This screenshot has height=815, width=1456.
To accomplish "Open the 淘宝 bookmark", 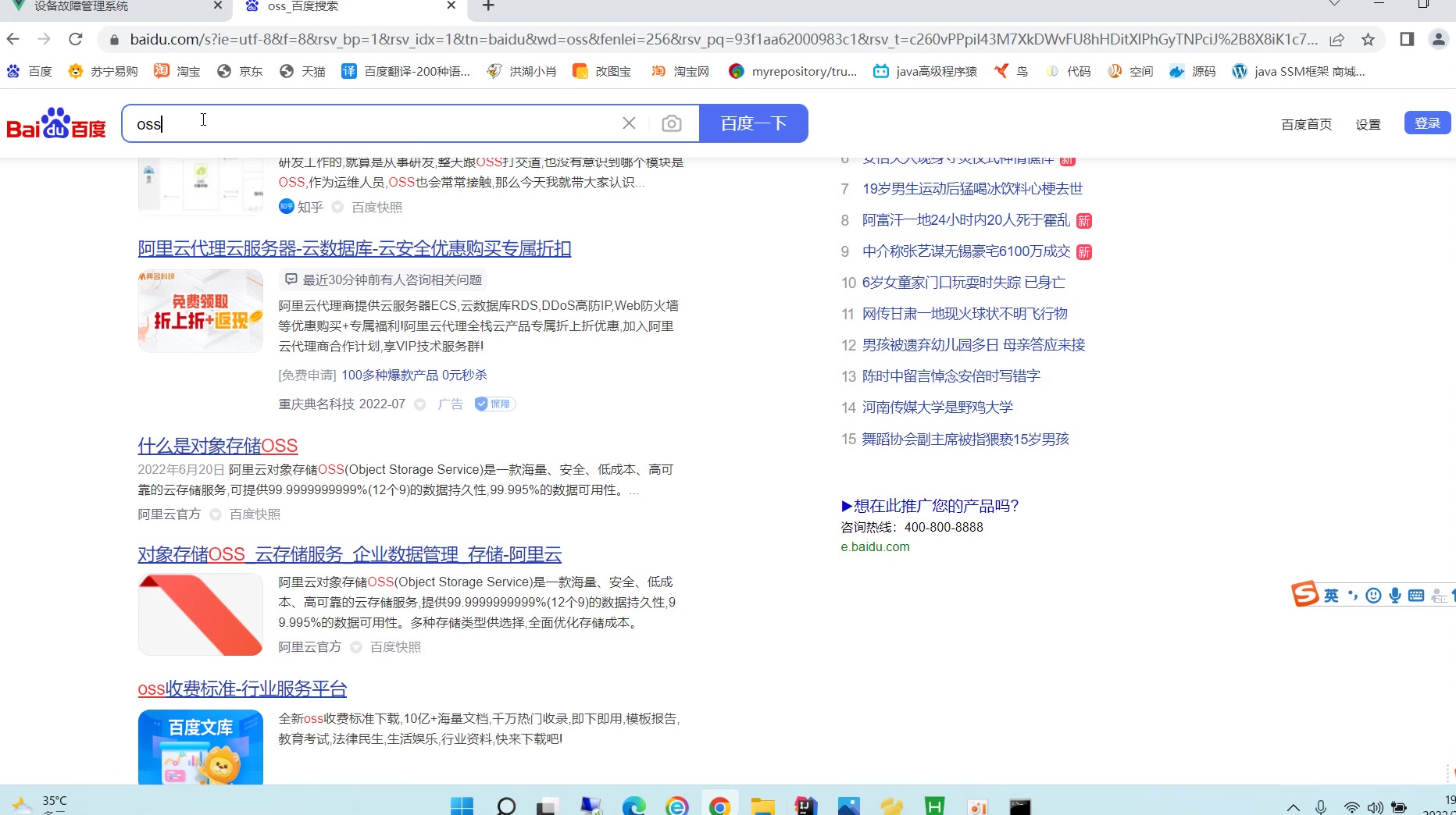I will (x=177, y=71).
